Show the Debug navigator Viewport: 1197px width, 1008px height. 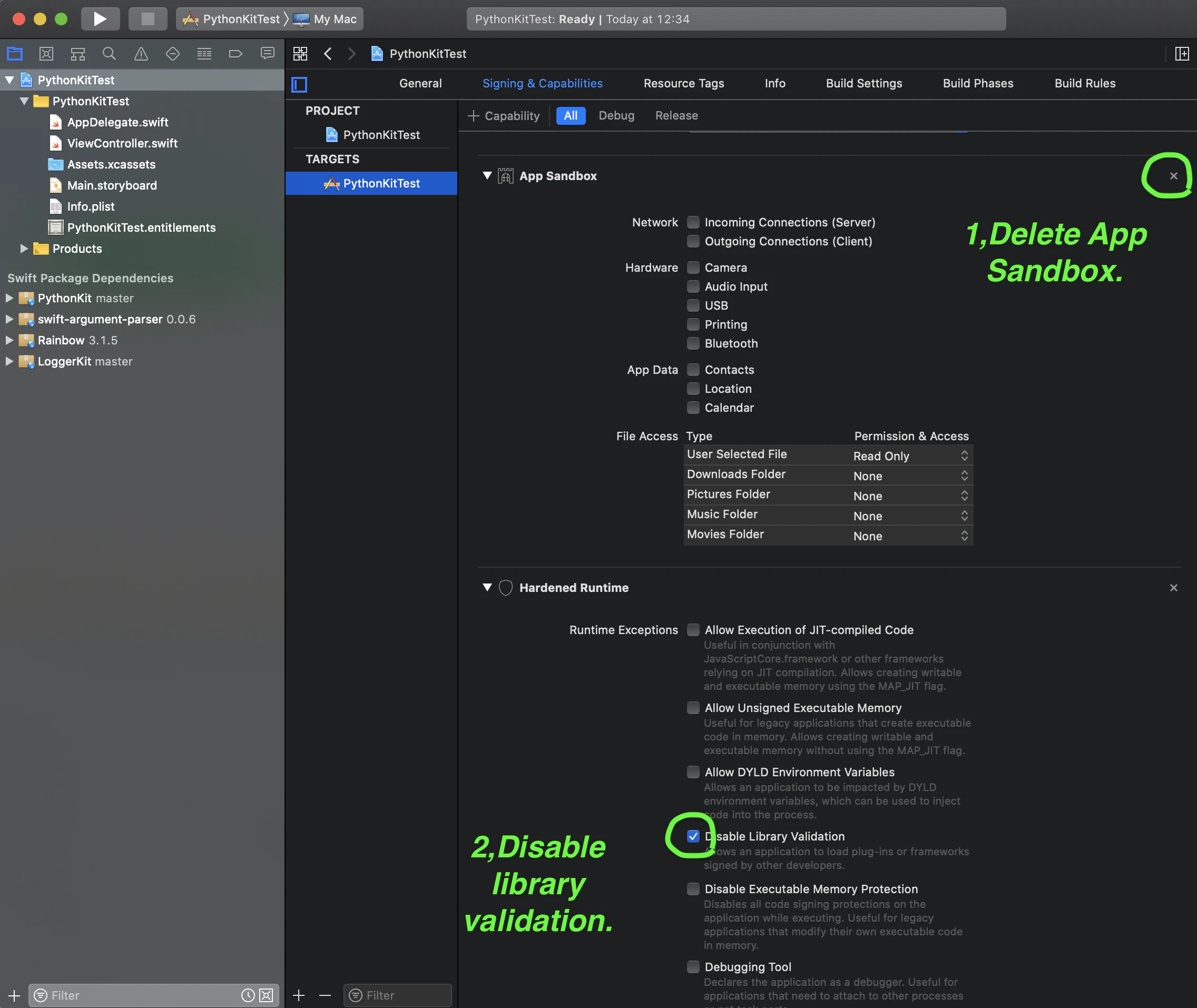click(x=204, y=54)
